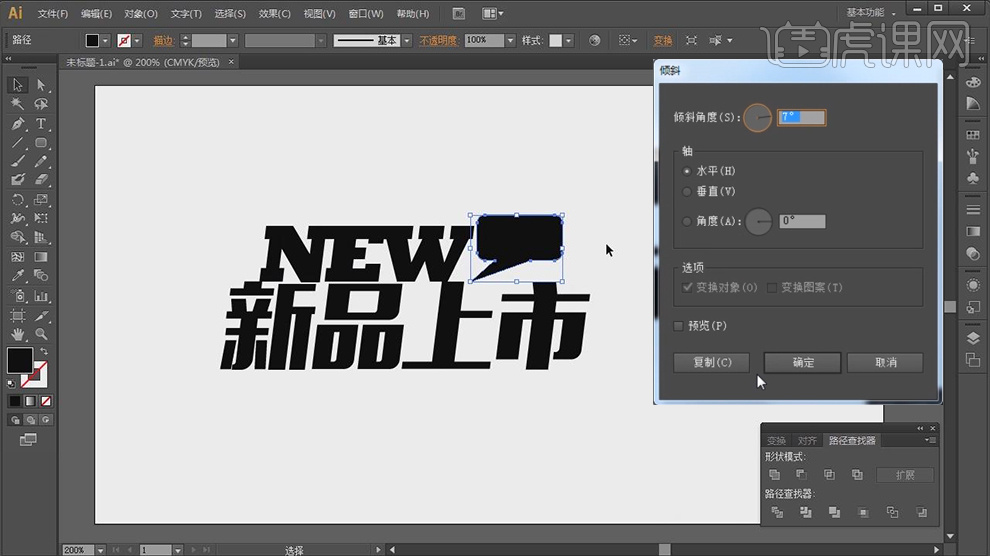This screenshot has width=990, height=556.
Task: Select the 角度(A) axis radio button
Action: tap(687, 221)
